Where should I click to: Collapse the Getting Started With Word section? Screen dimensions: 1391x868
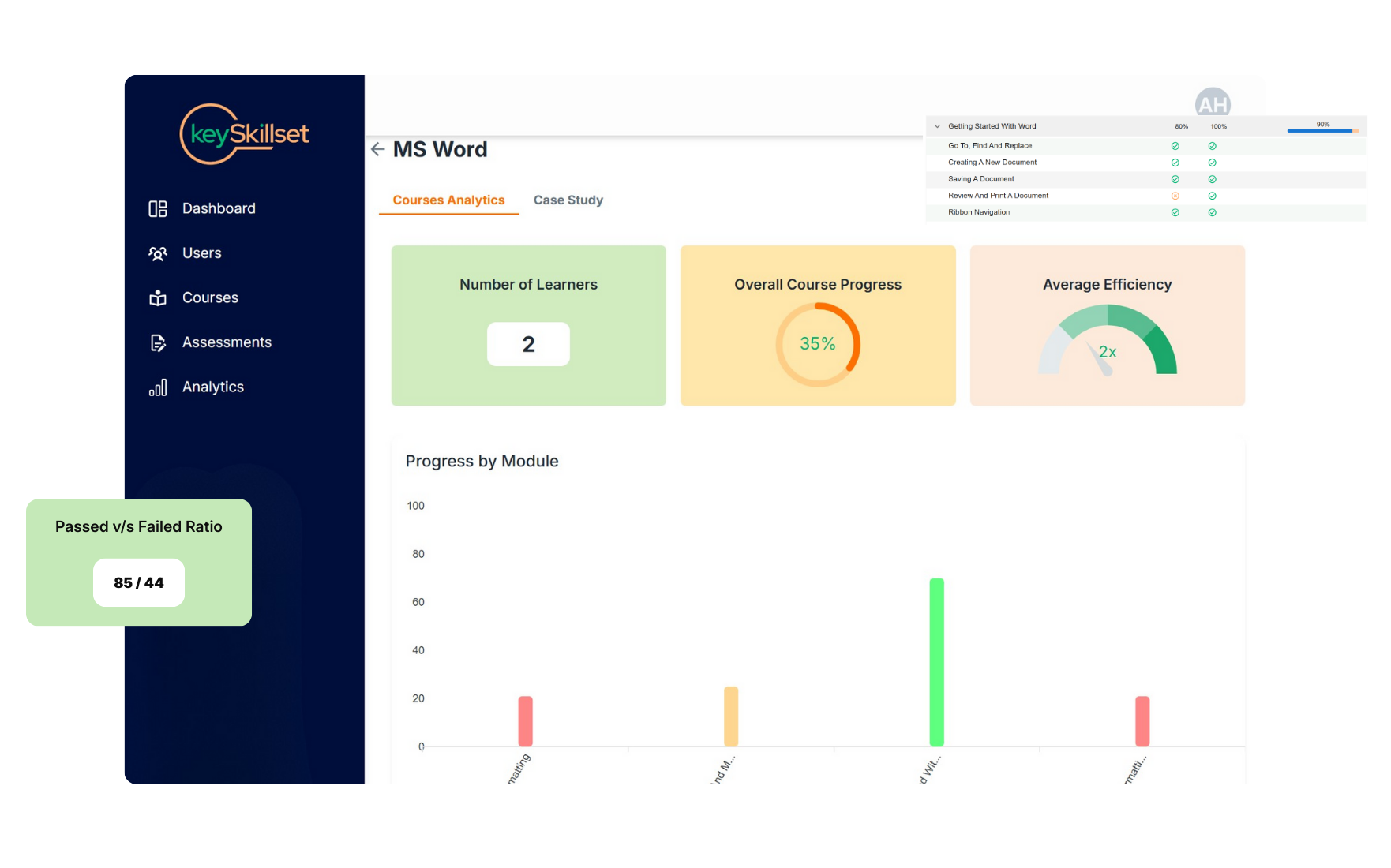[937, 126]
